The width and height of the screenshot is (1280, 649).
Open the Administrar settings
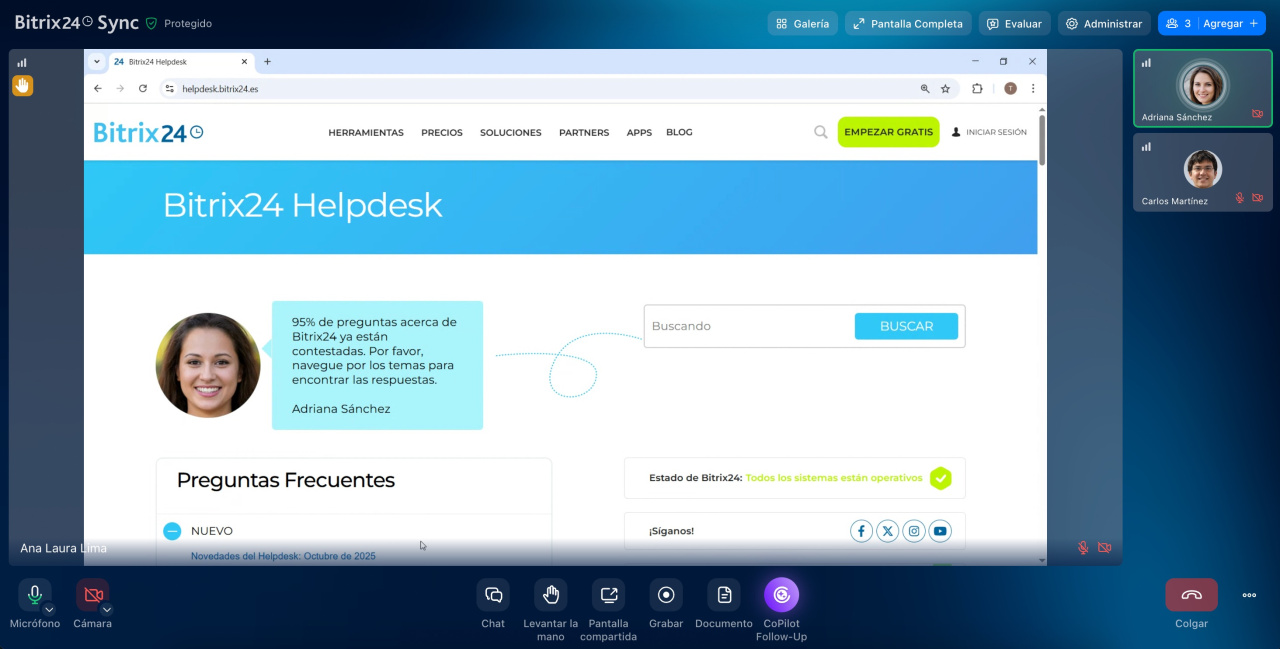[x=1103, y=23]
